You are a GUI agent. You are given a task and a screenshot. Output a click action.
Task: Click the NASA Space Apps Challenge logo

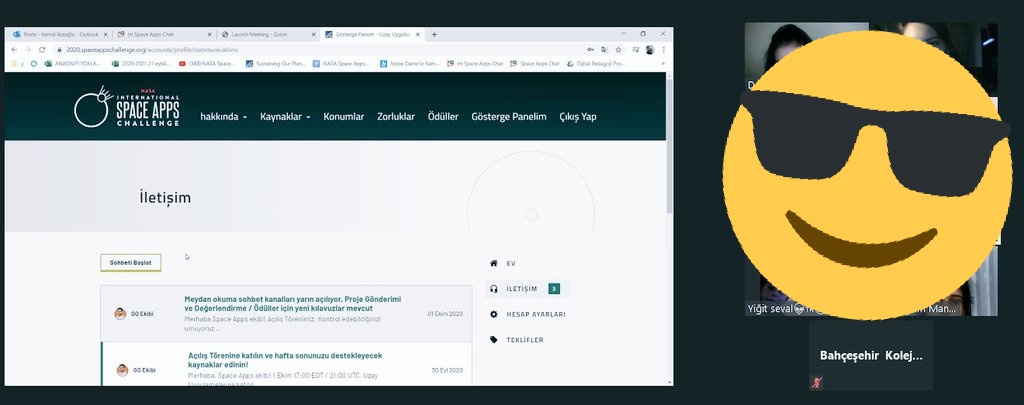click(x=126, y=106)
